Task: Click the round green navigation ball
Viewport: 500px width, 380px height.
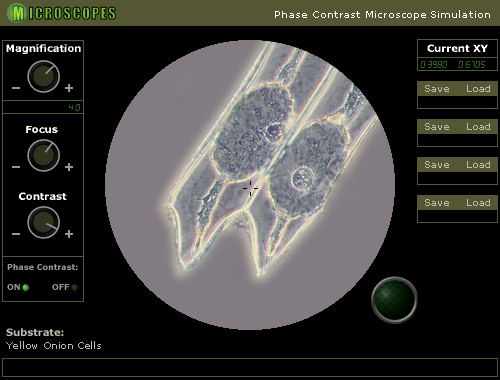Action: [394, 300]
